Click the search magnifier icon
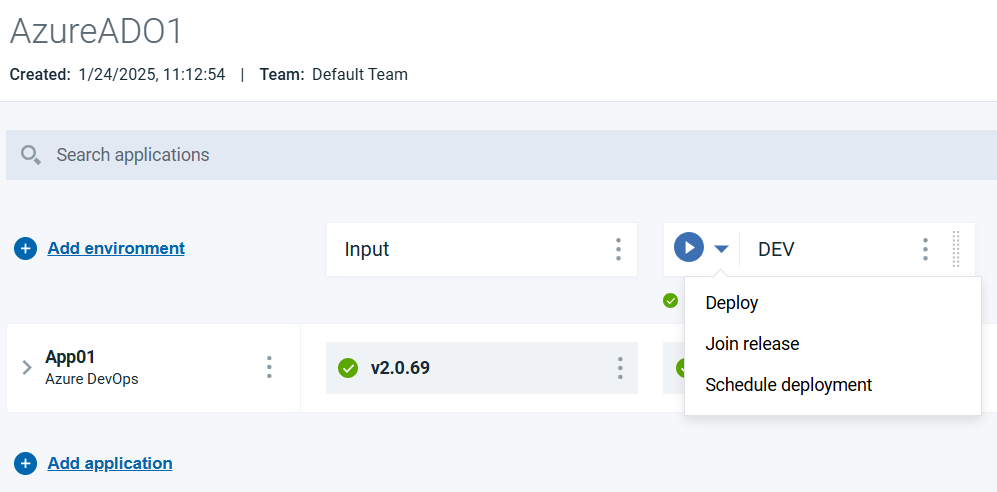 point(31,155)
